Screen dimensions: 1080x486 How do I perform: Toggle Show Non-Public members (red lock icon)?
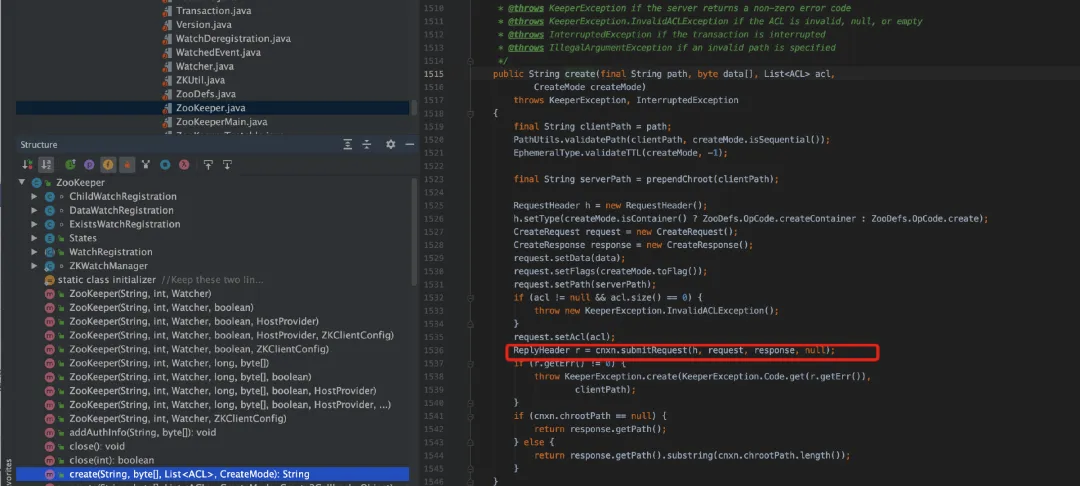click(127, 165)
